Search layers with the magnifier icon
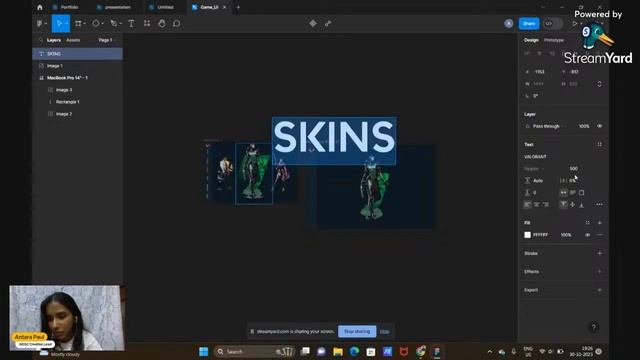Screen dimensions: 640x360 click(x=40, y=40)
